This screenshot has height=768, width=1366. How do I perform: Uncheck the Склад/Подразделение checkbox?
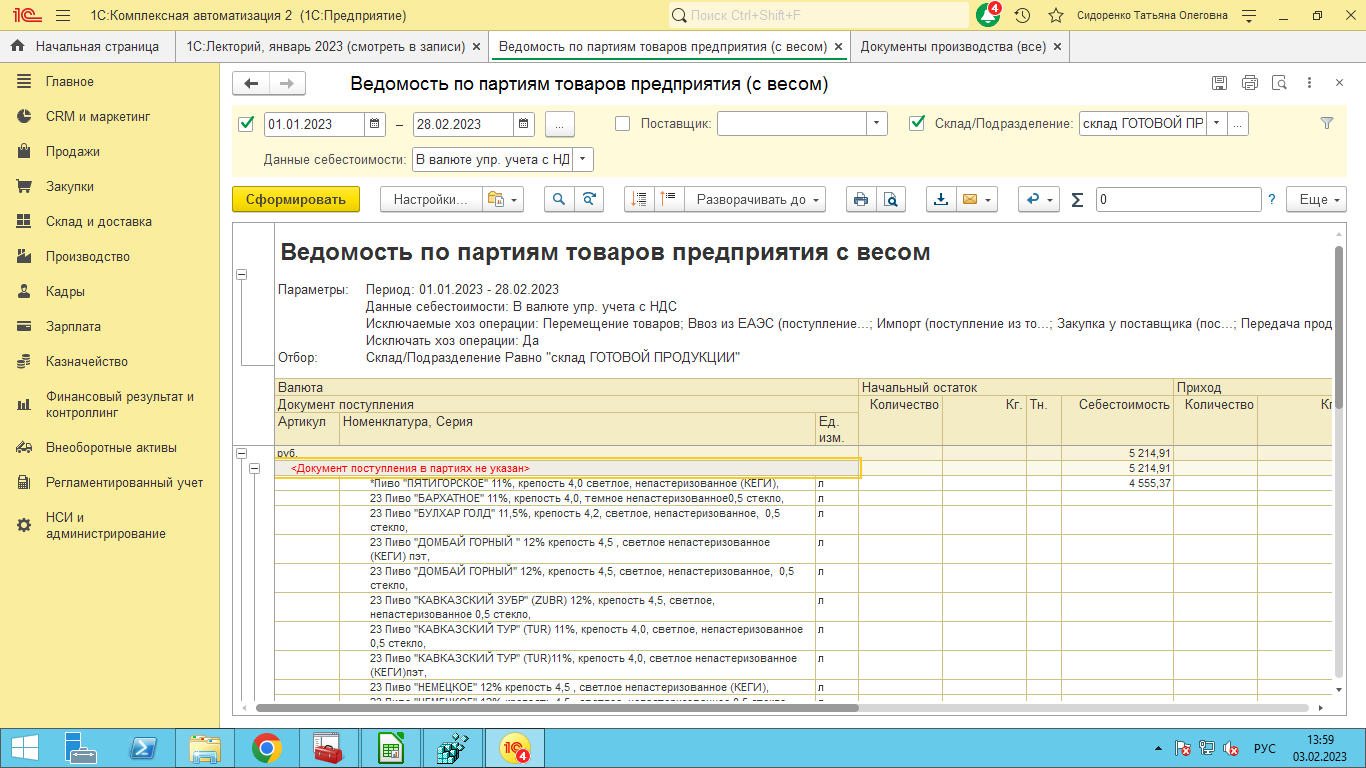(916, 124)
